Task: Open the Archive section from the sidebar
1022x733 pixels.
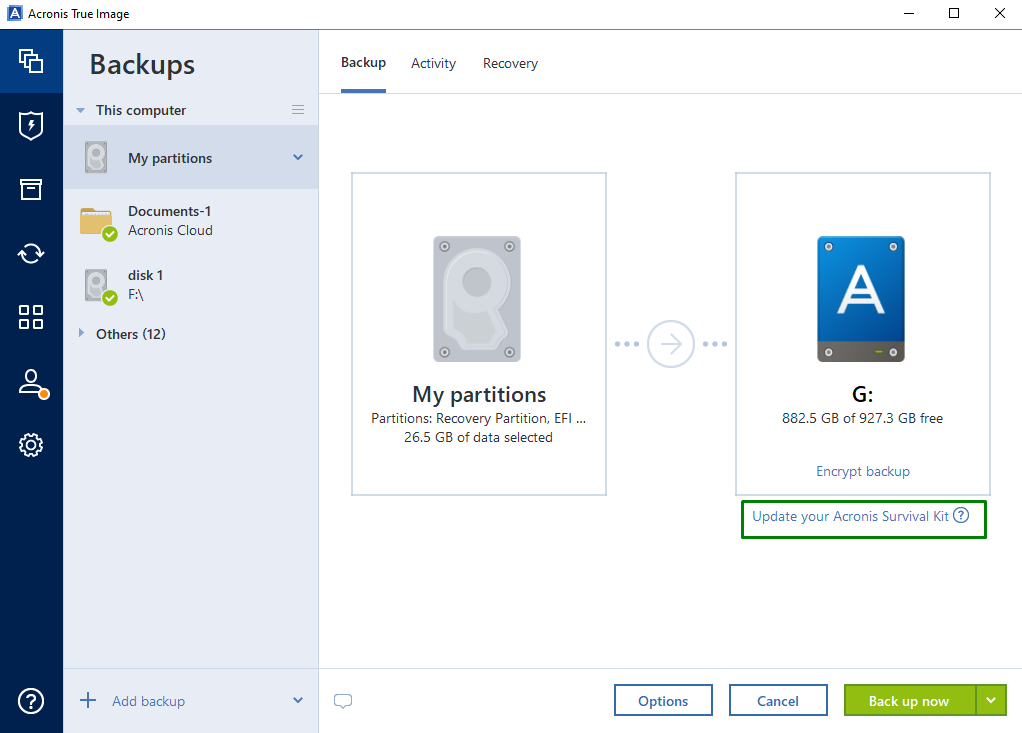Action: 31,189
